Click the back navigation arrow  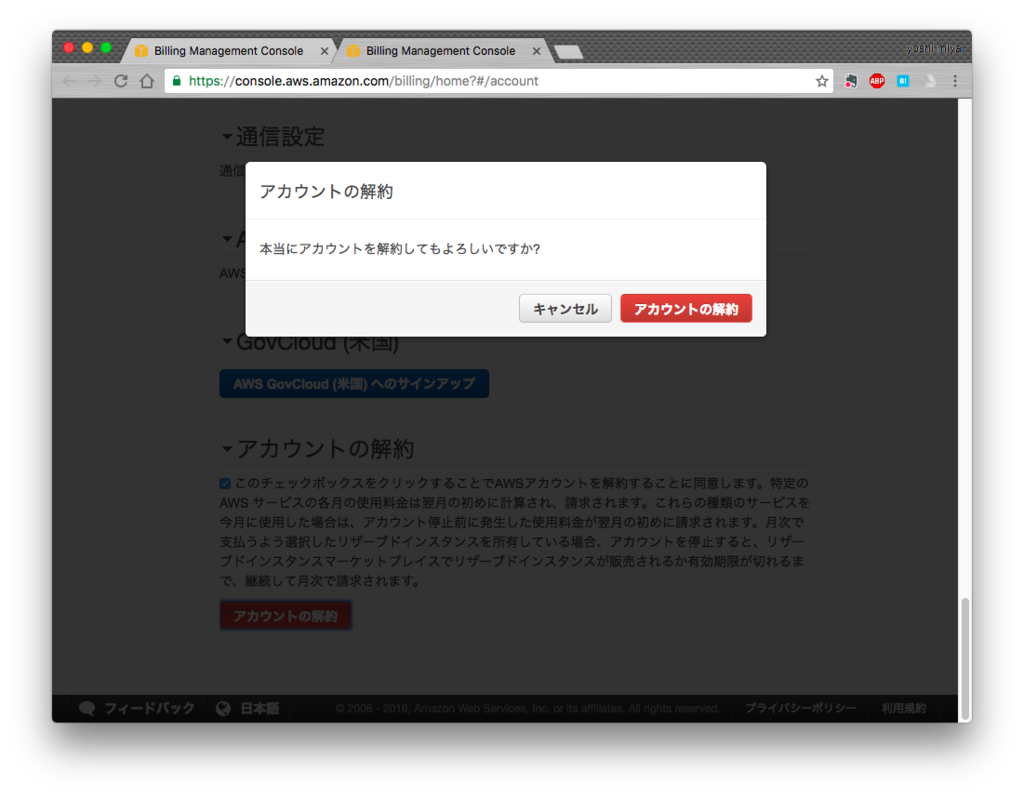coord(69,81)
